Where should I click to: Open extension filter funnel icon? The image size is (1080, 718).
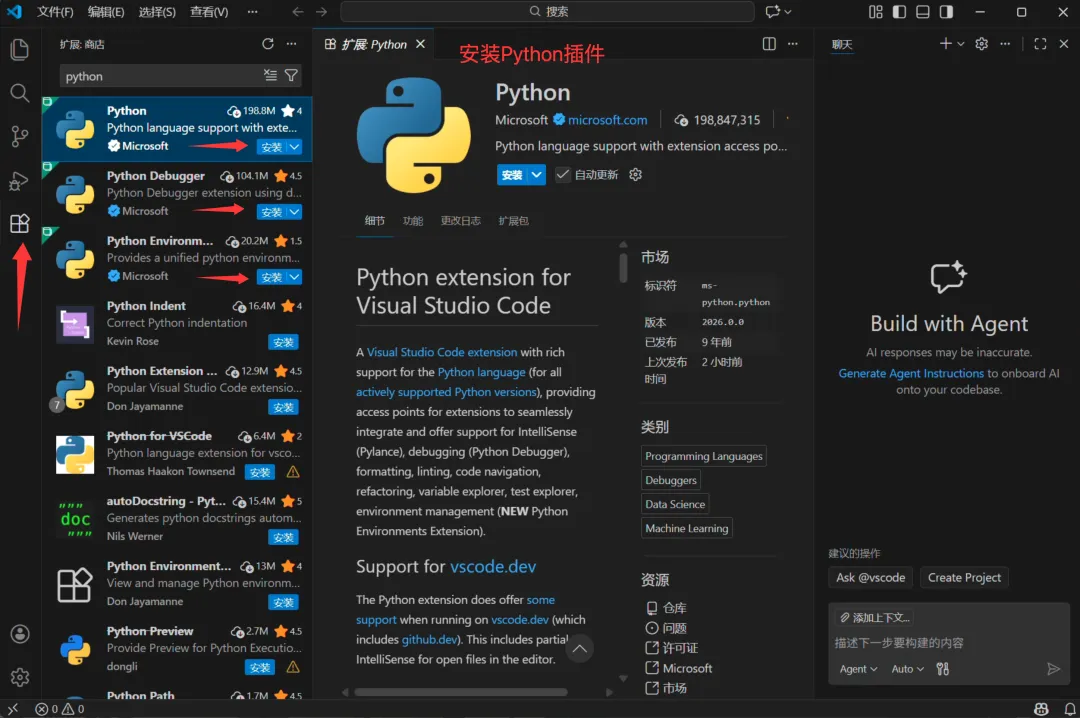point(291,75)
